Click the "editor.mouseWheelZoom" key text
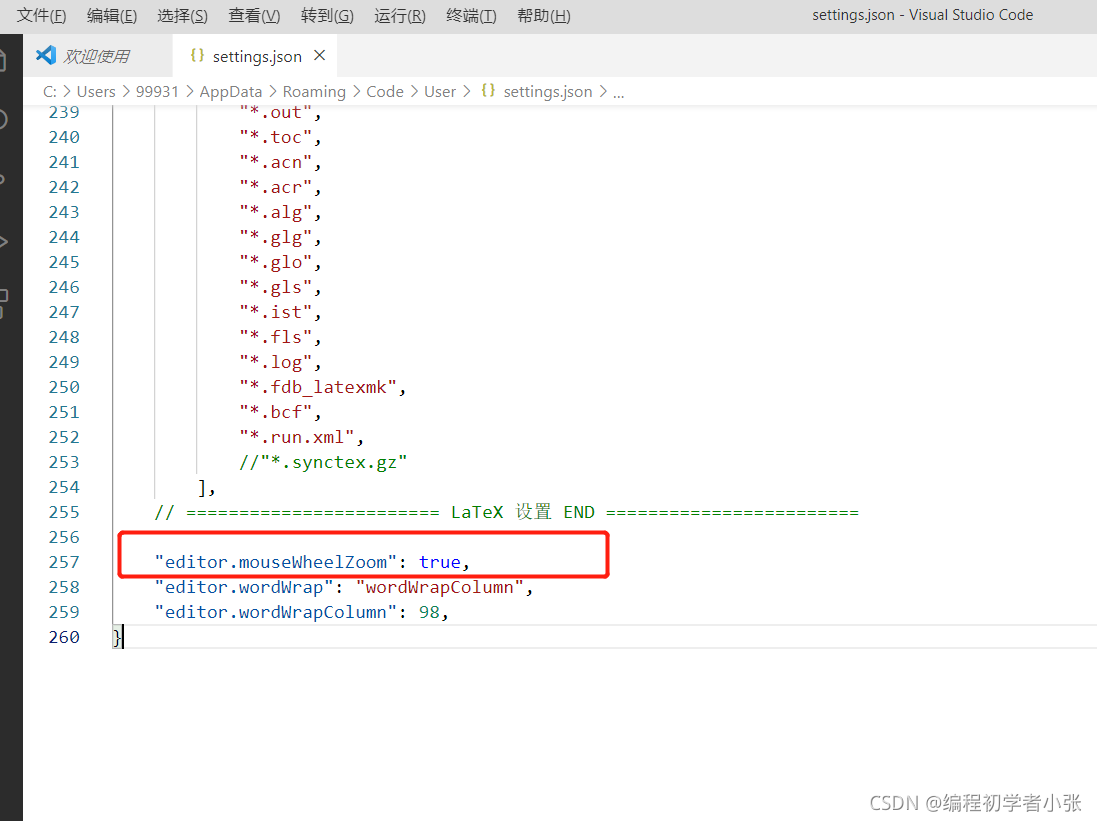Image resolution: width=1097 pixels, height=821 pixels. point(276,562)
